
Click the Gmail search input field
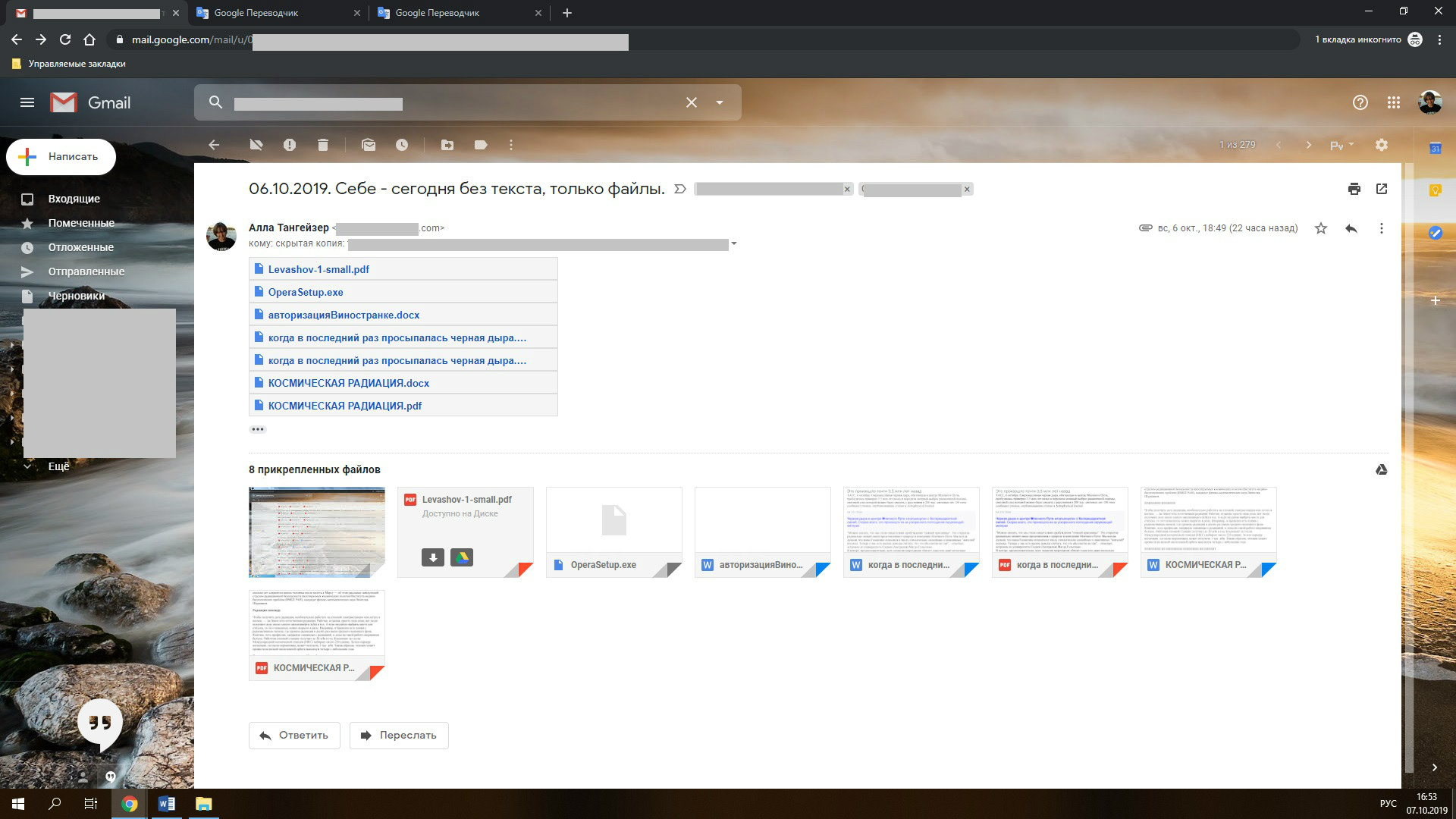tap(455, 103)
